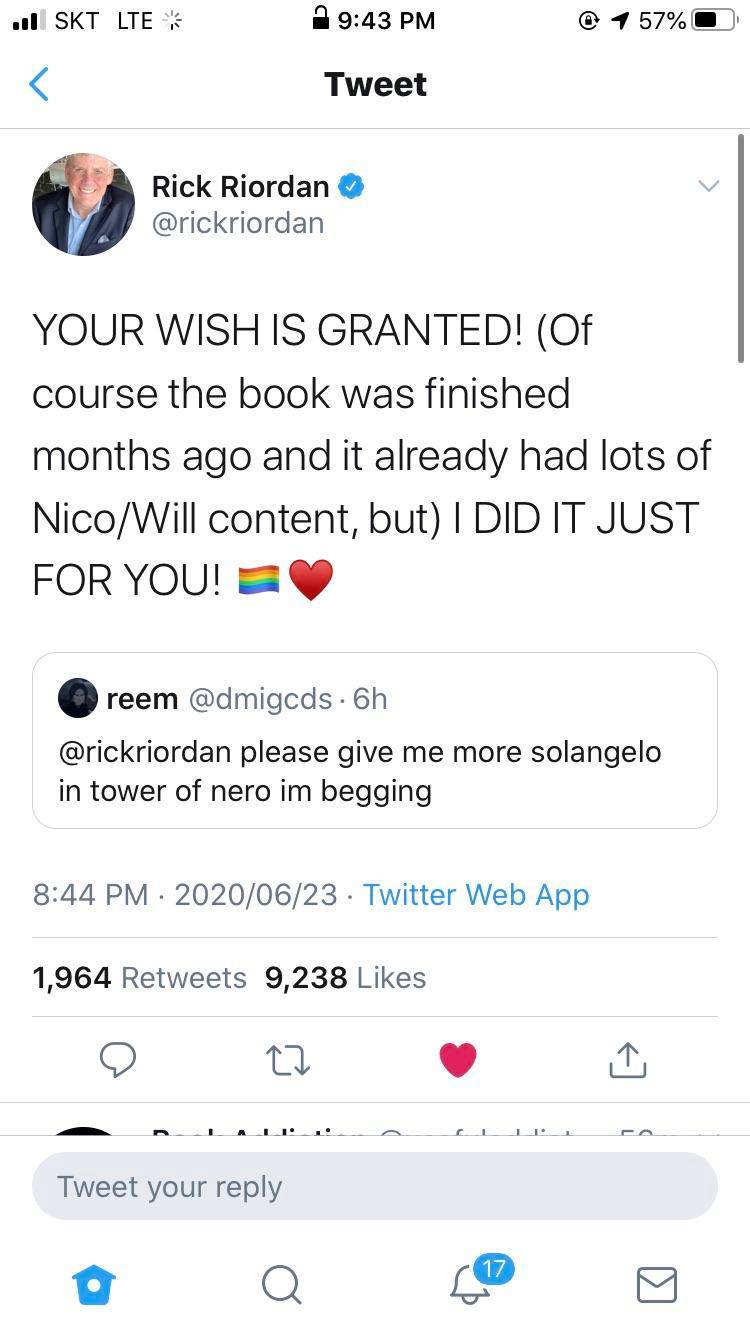
Task: Open Rick Riordan's profile picture
Action: pos(83,204)
